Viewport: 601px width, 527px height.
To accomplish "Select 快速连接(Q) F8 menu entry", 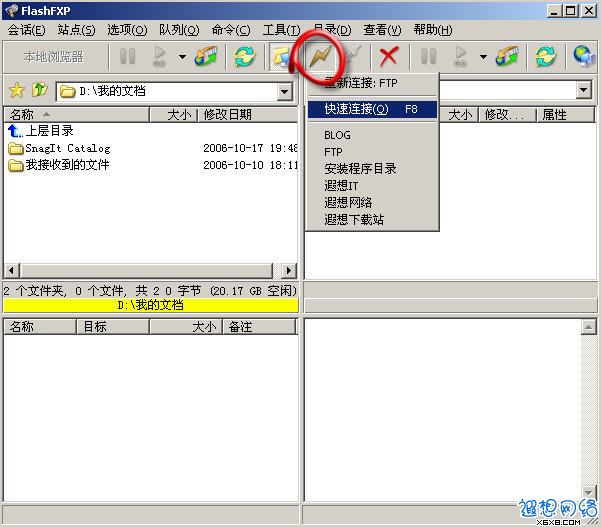I will pyautogui.click(x=372, y=109).
